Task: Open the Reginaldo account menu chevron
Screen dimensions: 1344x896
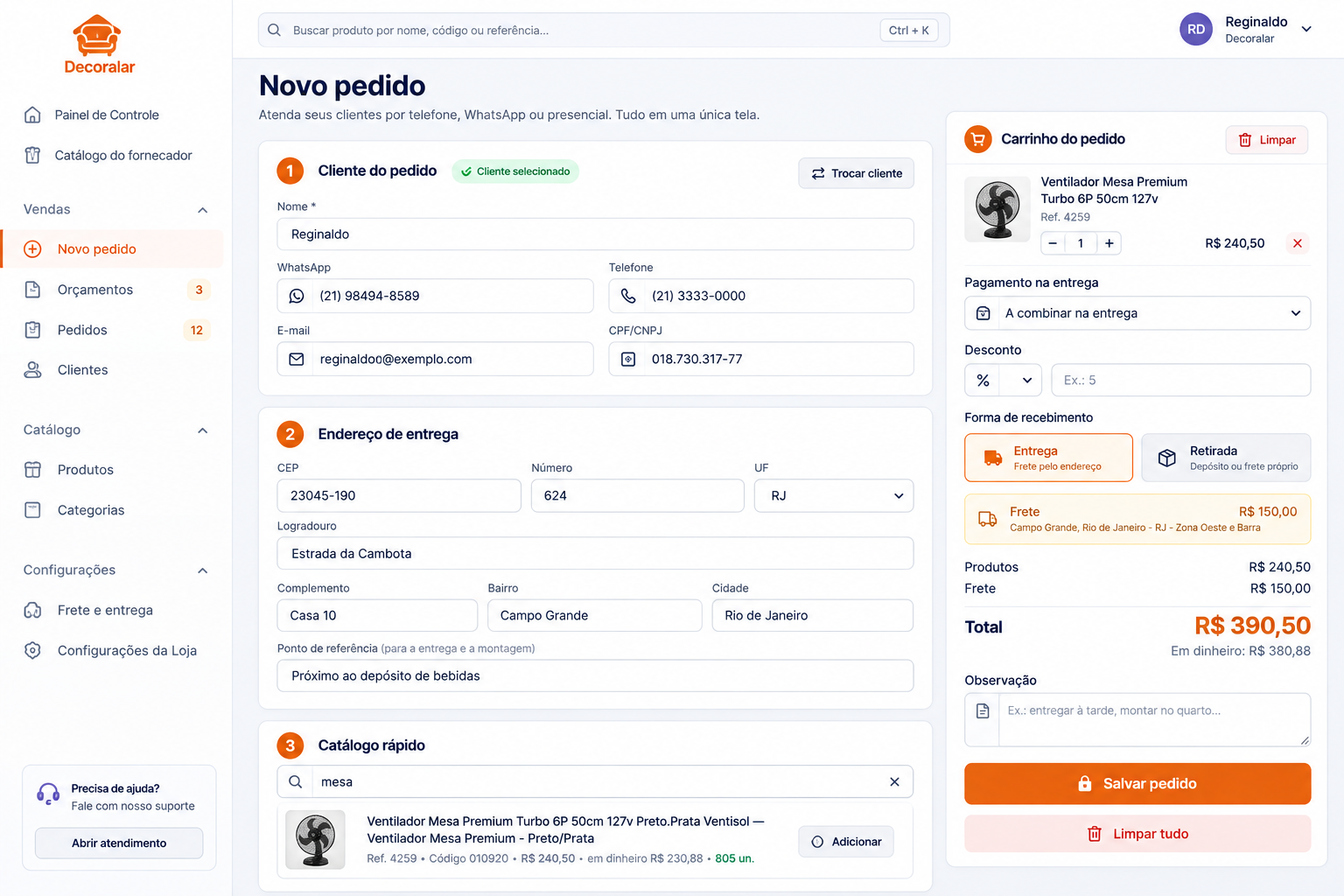Action: 1306,29
